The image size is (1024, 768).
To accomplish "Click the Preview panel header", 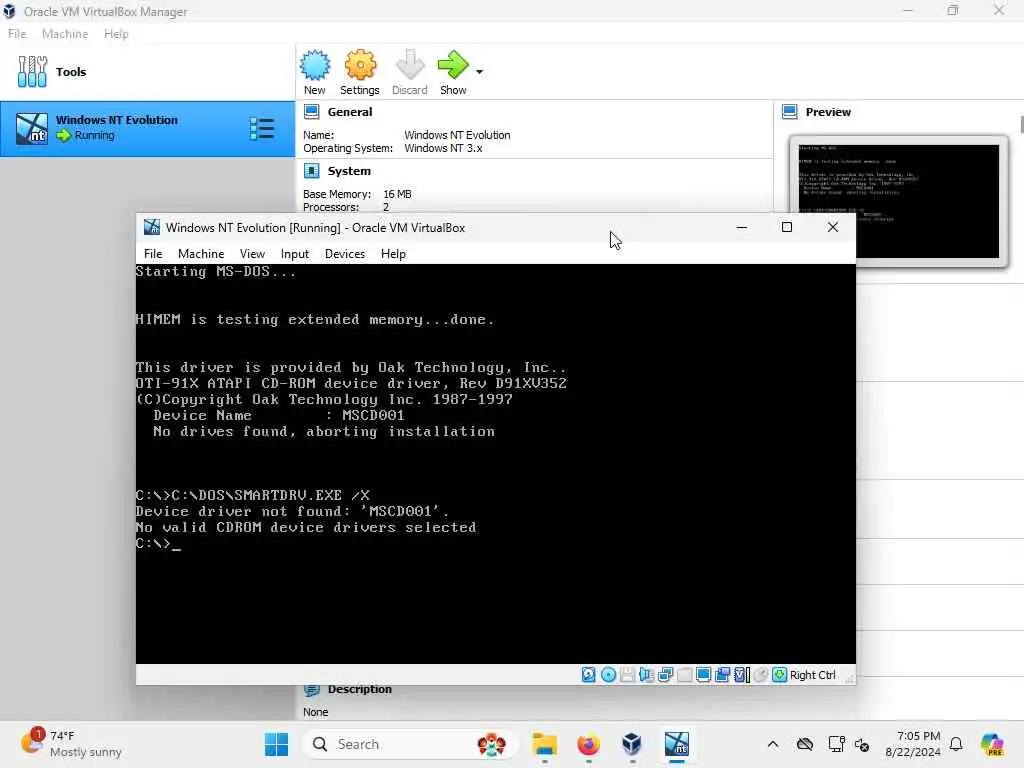I will pyautogui.click(x=828, y=112).
